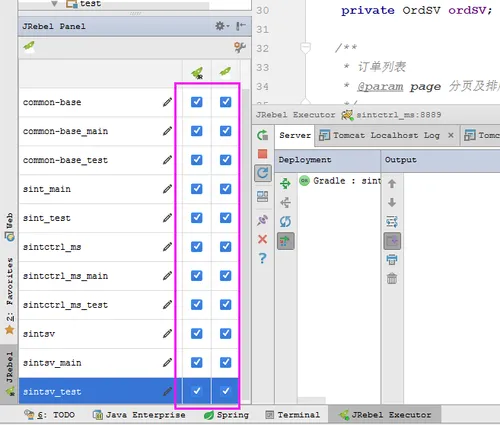Open the Web side tool window
The height and width of the screenshot is (425, 500).
point(10,227)
